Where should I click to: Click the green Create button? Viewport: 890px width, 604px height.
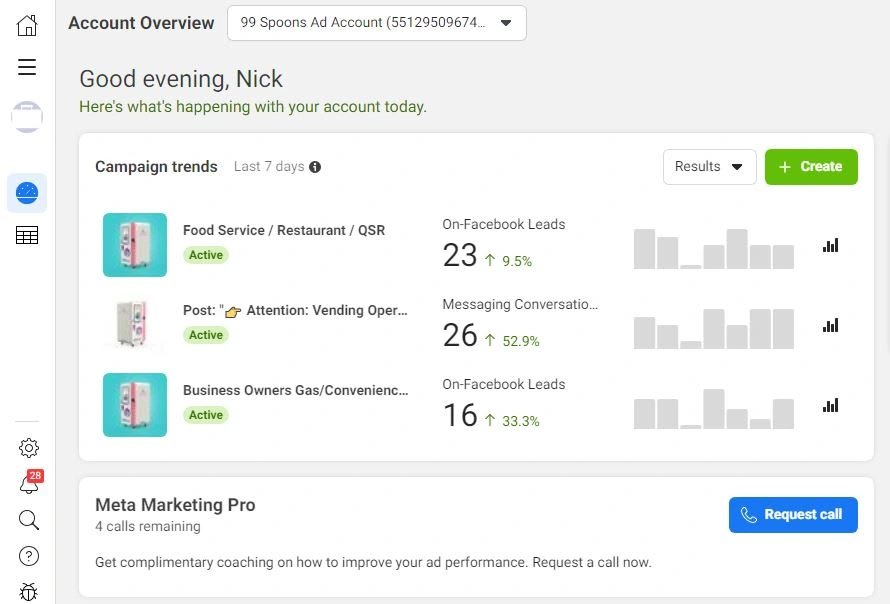click(x=811, y=167)
